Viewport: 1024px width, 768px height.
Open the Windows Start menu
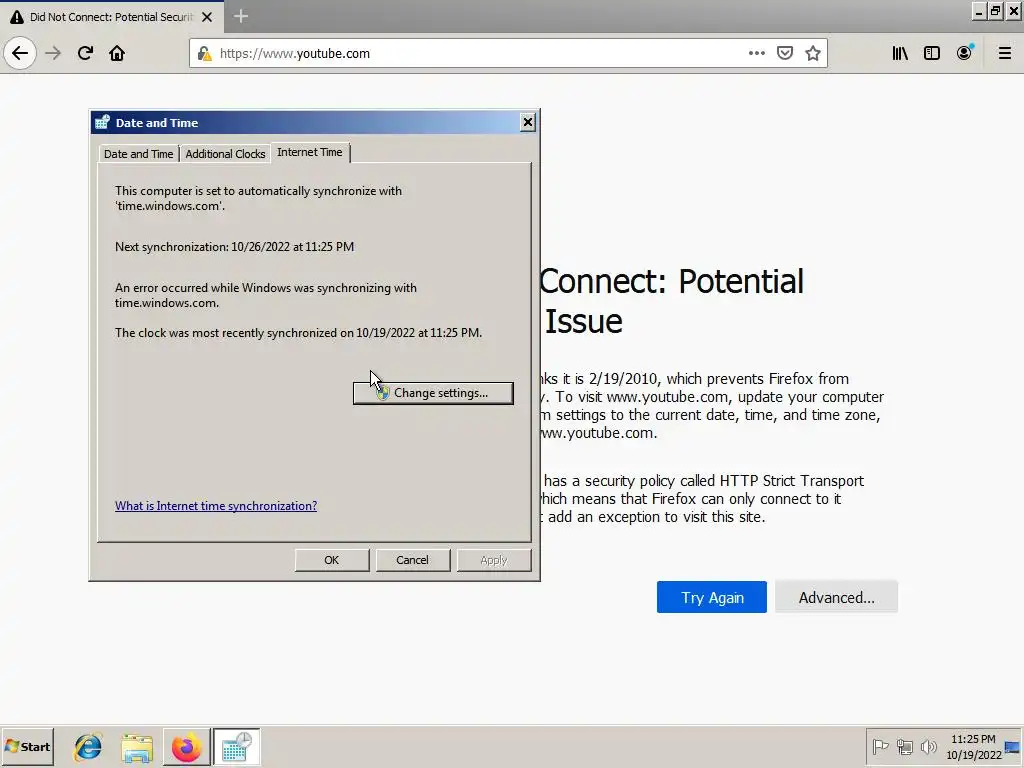[x=27, y=746]
